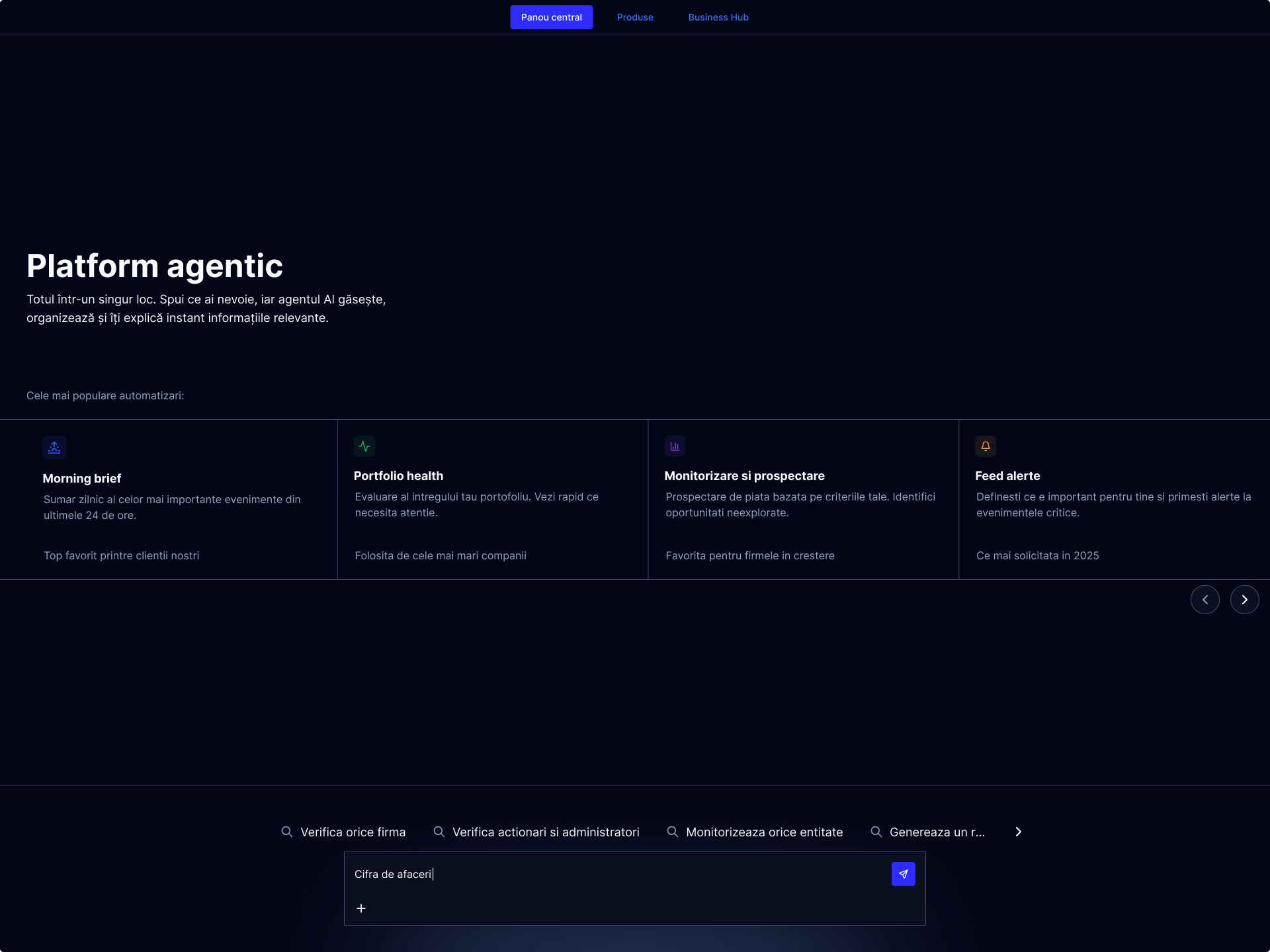
Task: Click text Favorita pentru firmele in crestere
Action: pyautogui.click(x=750, y=555)
